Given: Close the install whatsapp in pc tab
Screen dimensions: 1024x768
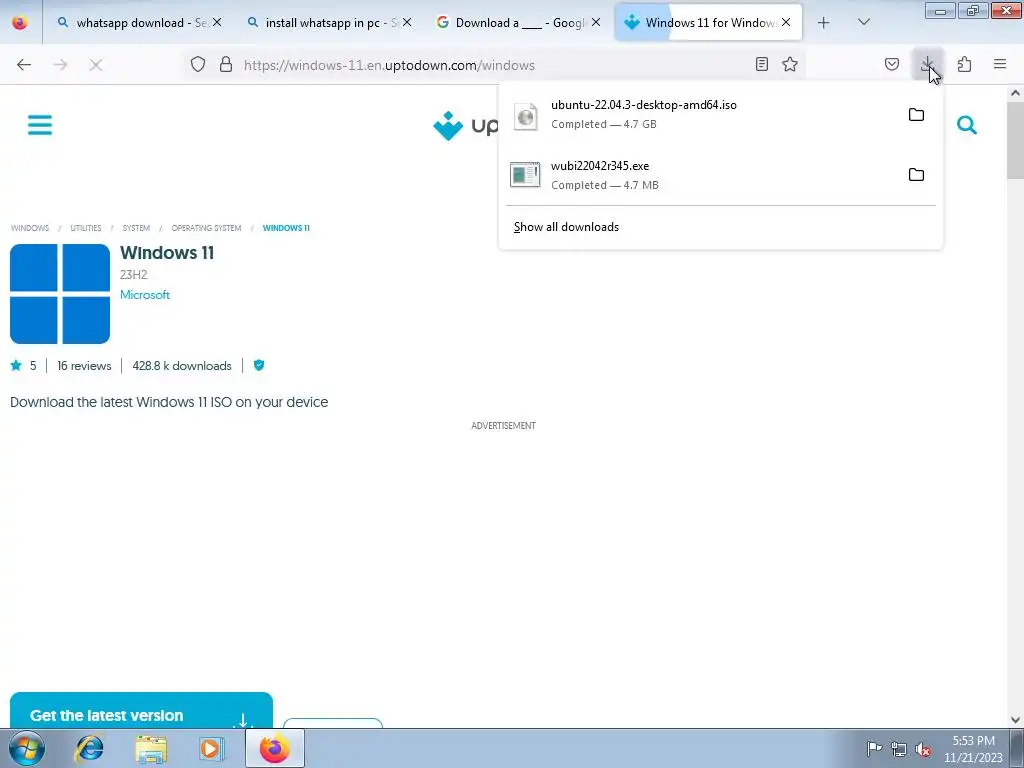Looking at the screenshot, I should point(407,23).
